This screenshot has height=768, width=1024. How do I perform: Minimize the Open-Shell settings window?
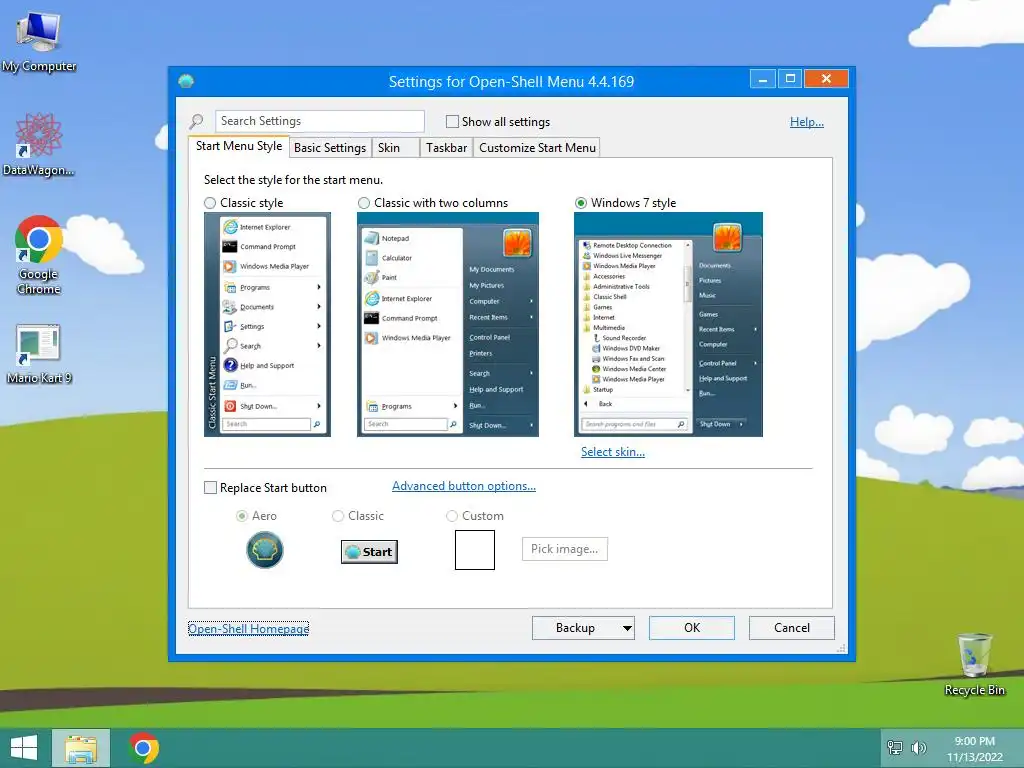(762, 79)
